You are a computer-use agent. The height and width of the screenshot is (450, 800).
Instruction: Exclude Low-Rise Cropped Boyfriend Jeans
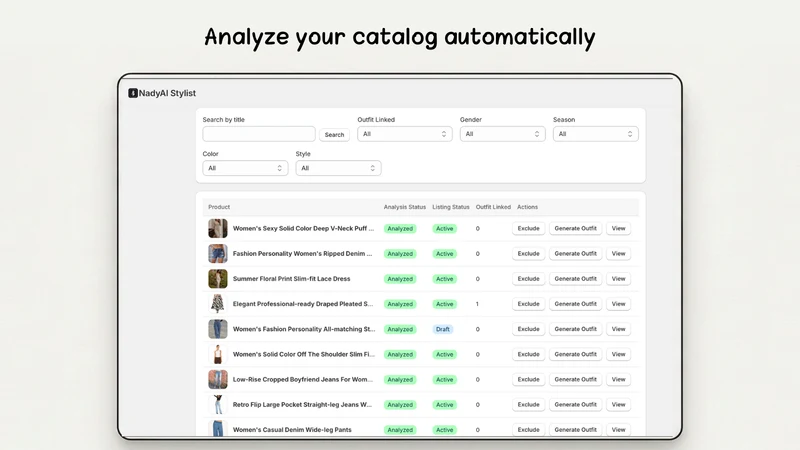[529, 380]
